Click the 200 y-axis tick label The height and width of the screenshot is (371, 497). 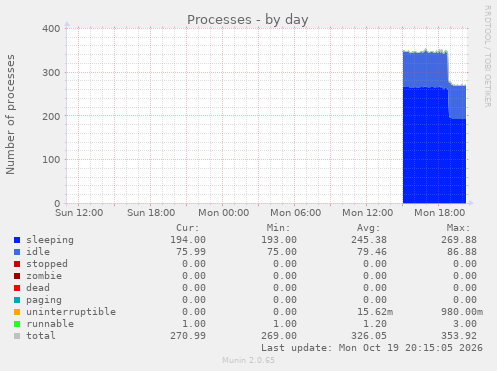point(51,116)
